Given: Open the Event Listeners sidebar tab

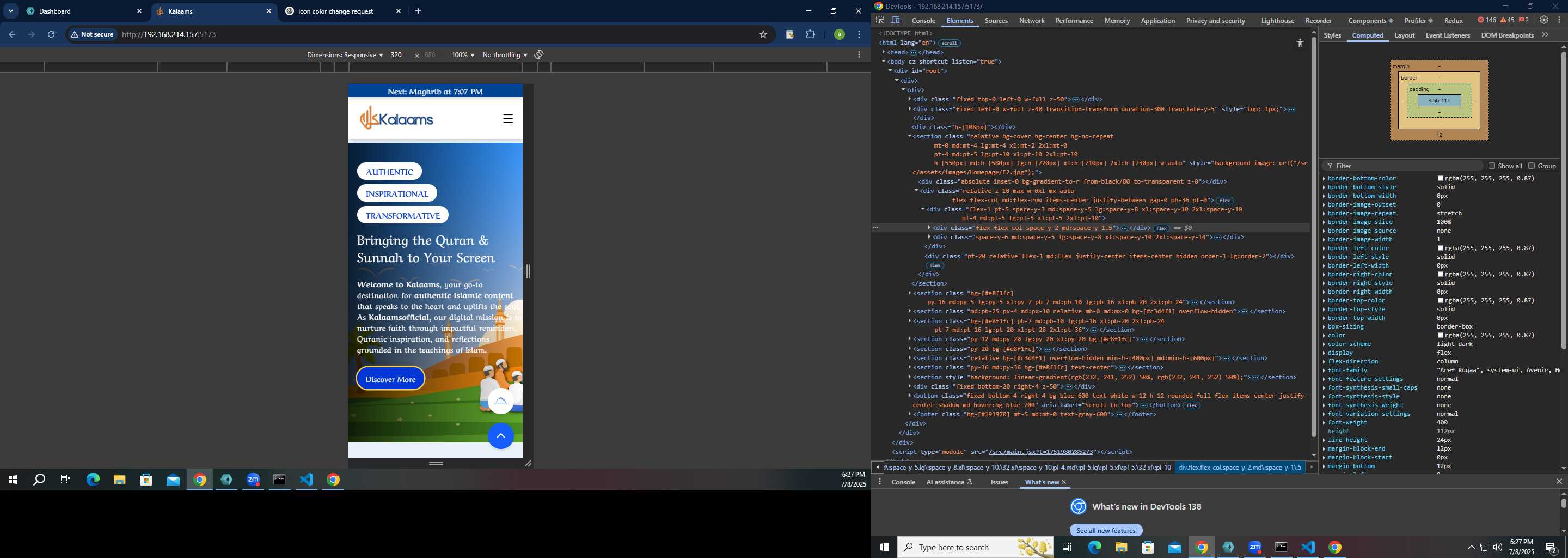Looking at the screenshot, I should point(1448,35).
